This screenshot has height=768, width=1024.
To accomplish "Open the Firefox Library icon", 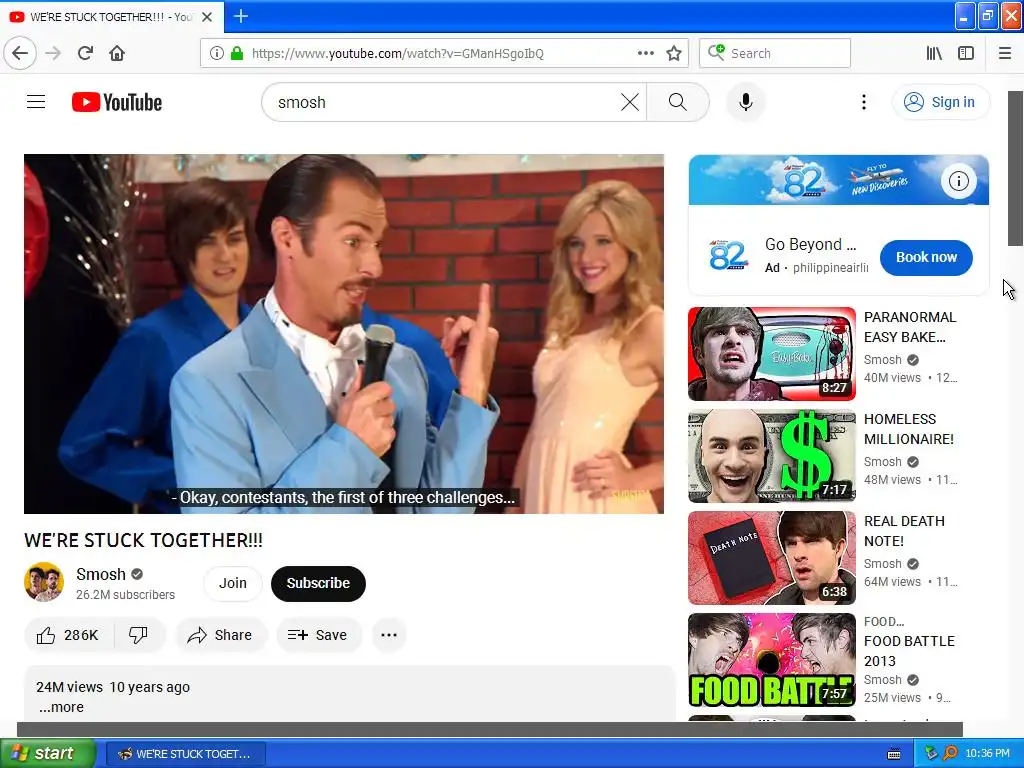I will [934, 54].
